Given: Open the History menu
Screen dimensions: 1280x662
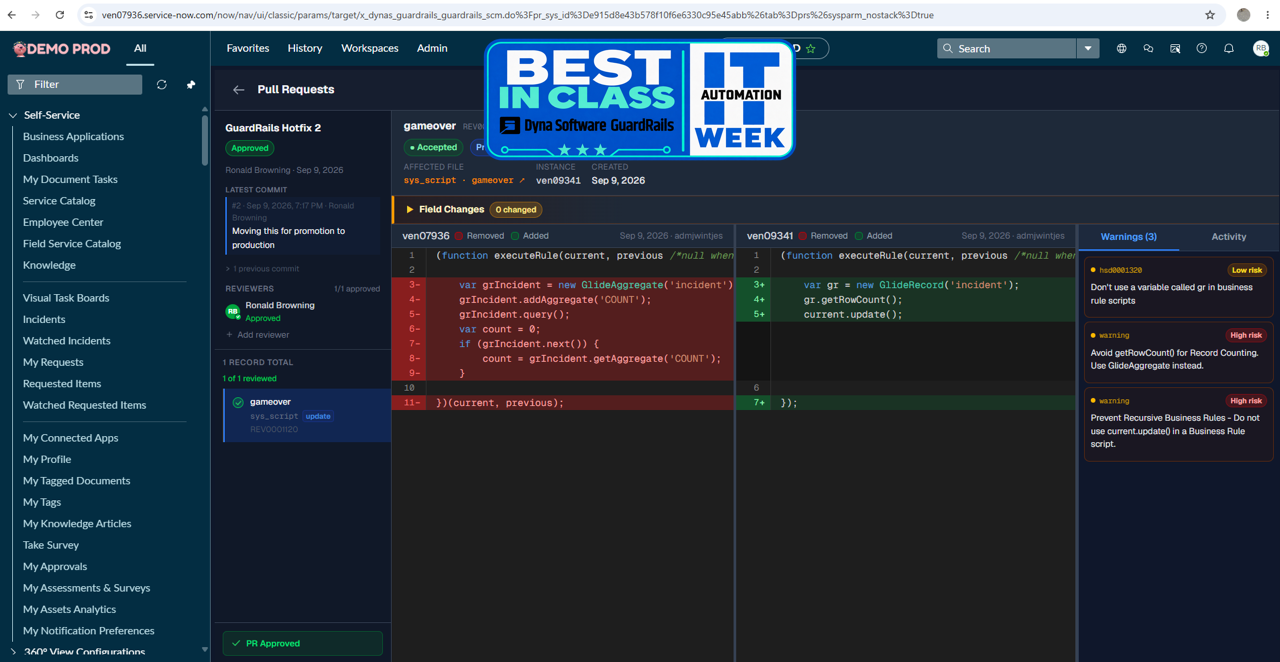Looking at the screenshot, I should (x=305, y=48).
